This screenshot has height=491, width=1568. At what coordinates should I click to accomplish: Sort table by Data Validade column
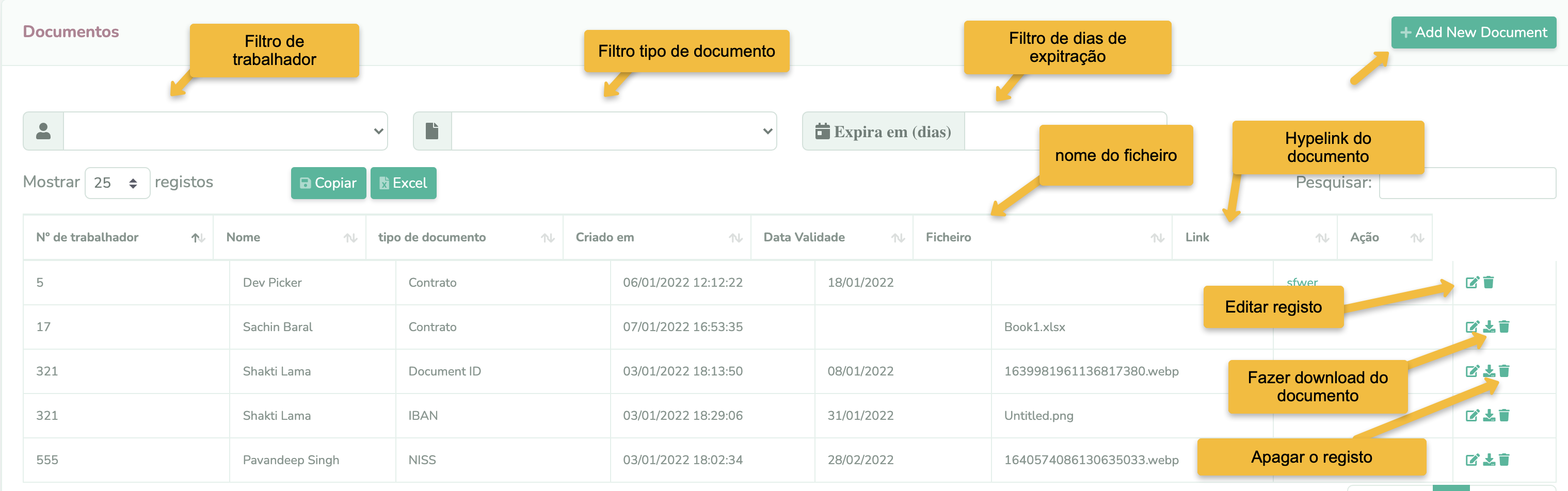[832, 237]
